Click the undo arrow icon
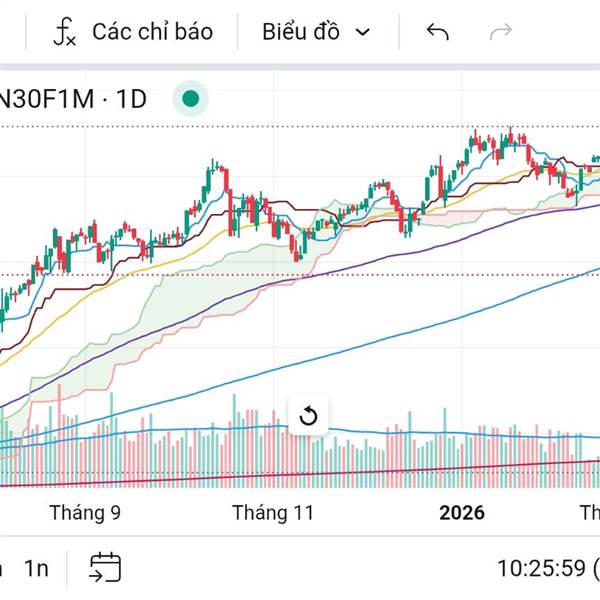Image resolution: width=600 pixels, height=600 pixels. (437, 32)
